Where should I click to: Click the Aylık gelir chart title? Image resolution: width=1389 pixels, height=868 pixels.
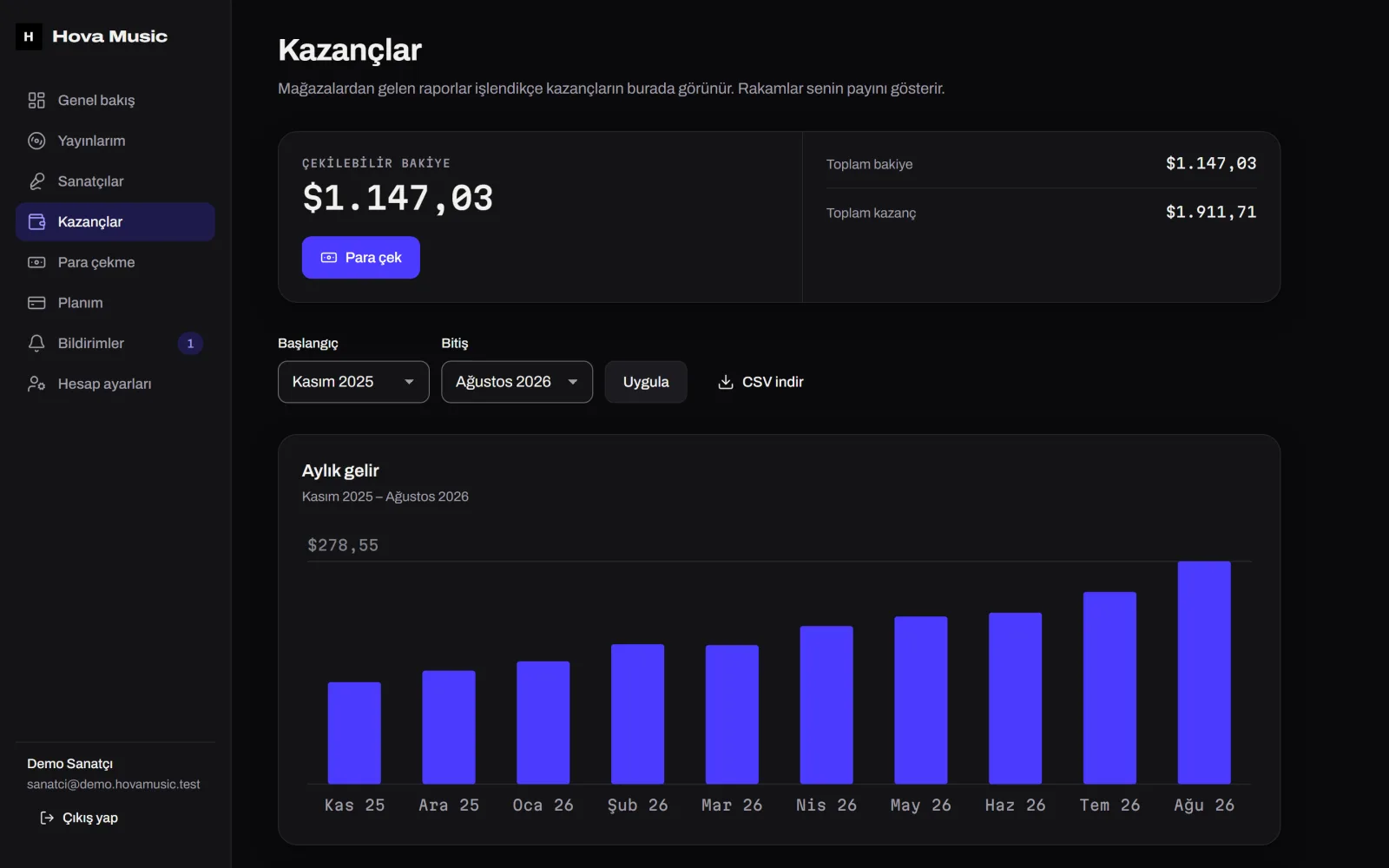[340, 470]
